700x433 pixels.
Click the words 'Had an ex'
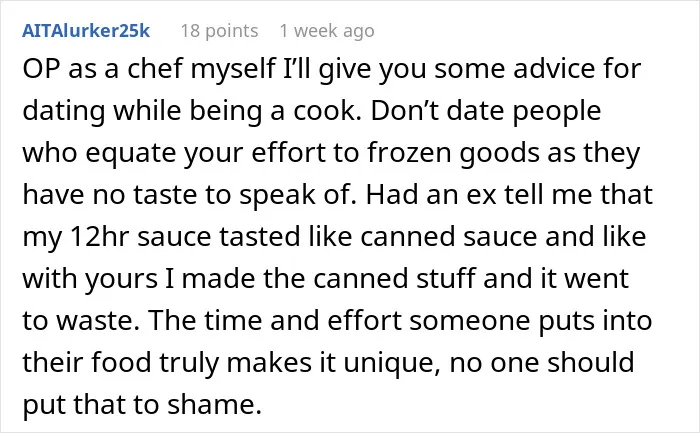[431, 194]
